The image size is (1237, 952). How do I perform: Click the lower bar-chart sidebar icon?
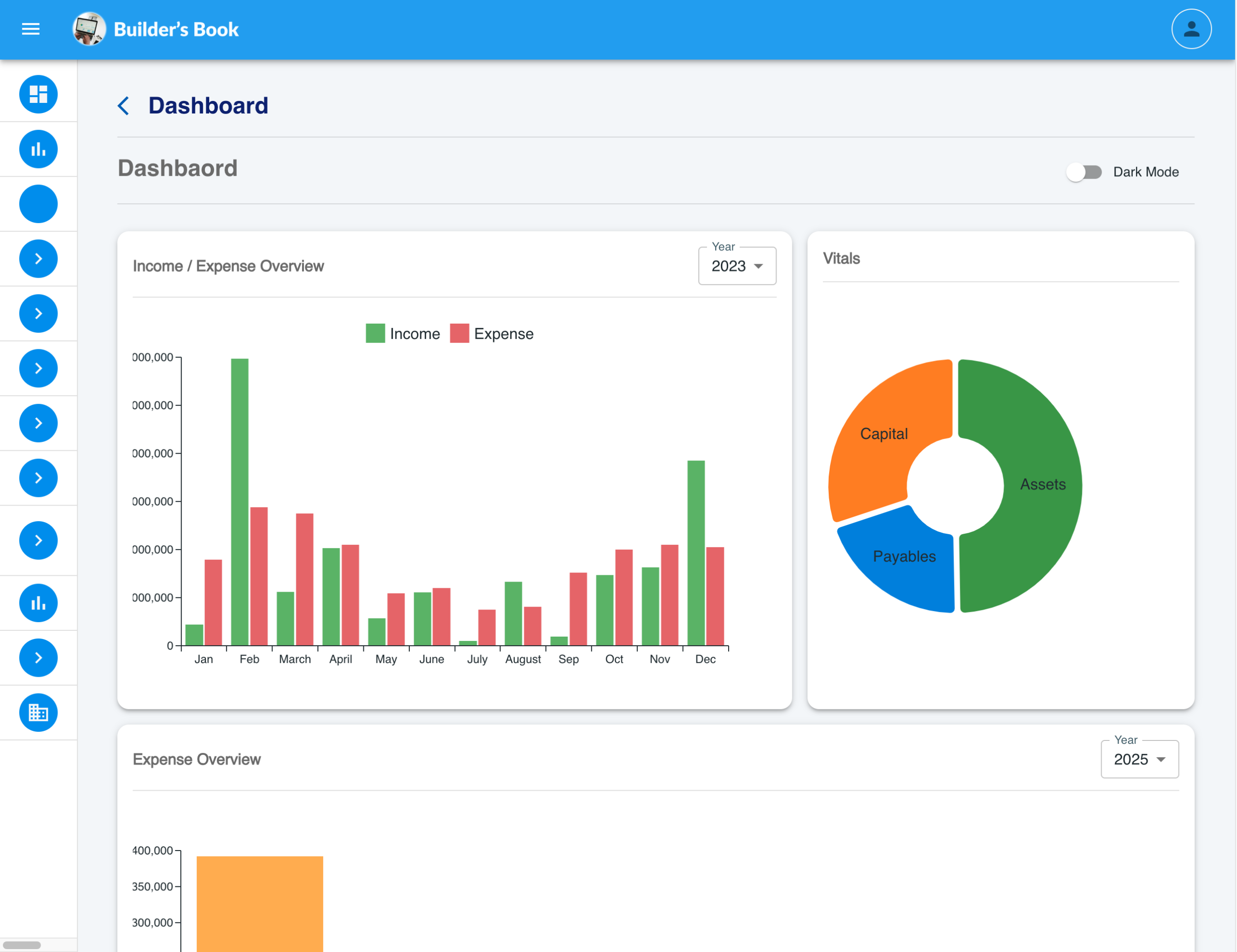[x=39, y=603]
